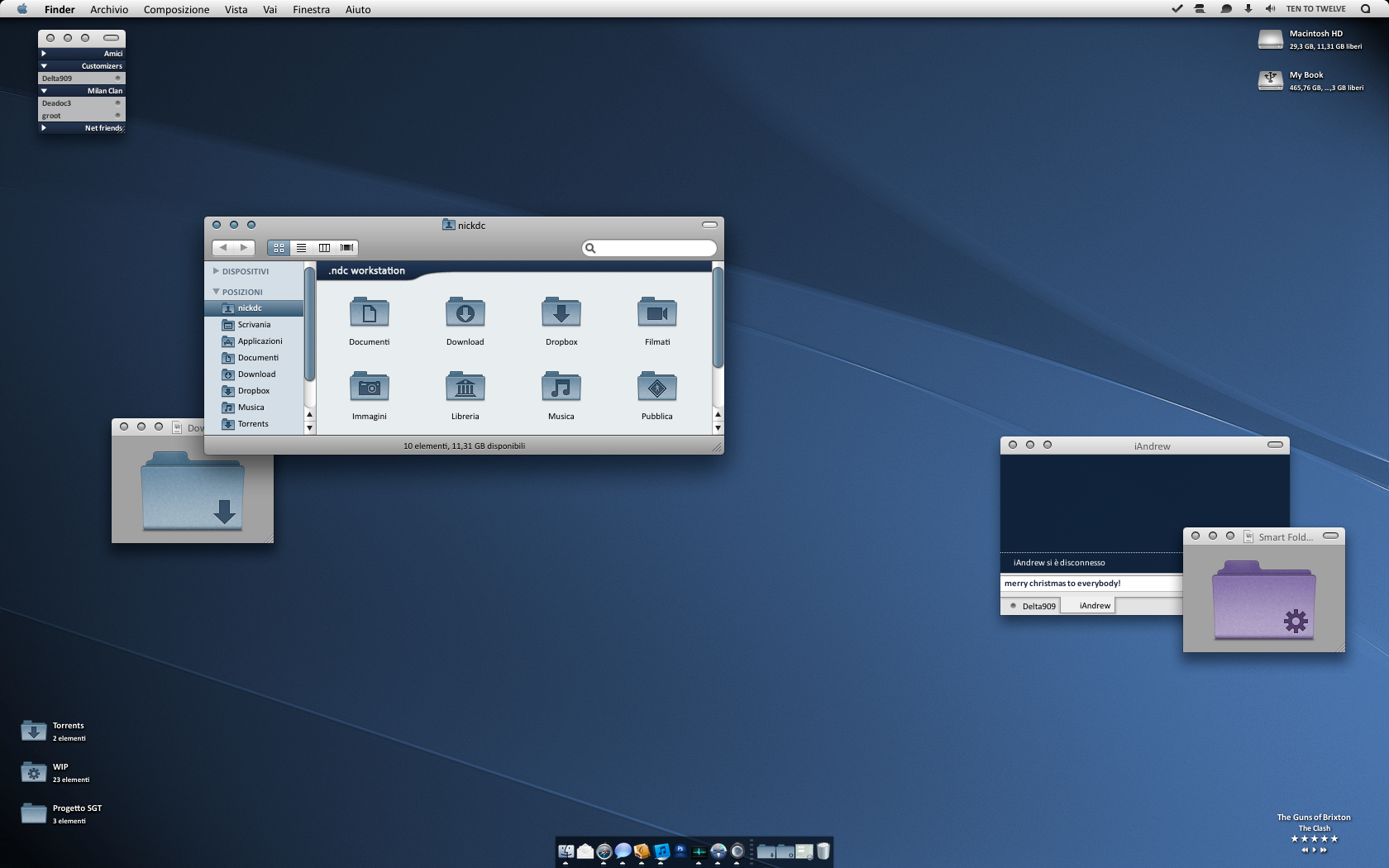Launch Mail from the Dock
This screenshot has height=868, width=1389.
click(x=585, y=851)
